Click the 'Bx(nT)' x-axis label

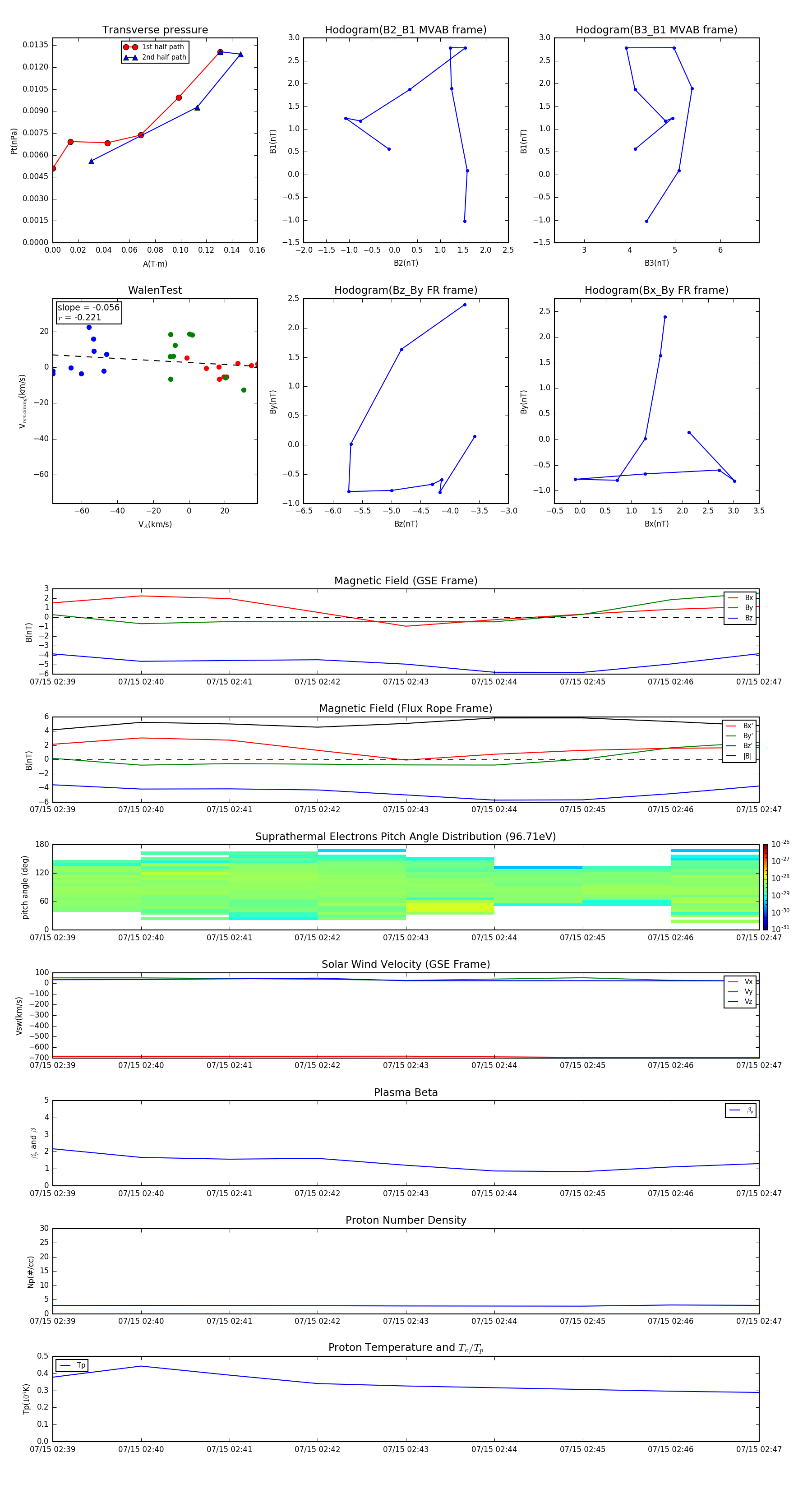[656, 524]
